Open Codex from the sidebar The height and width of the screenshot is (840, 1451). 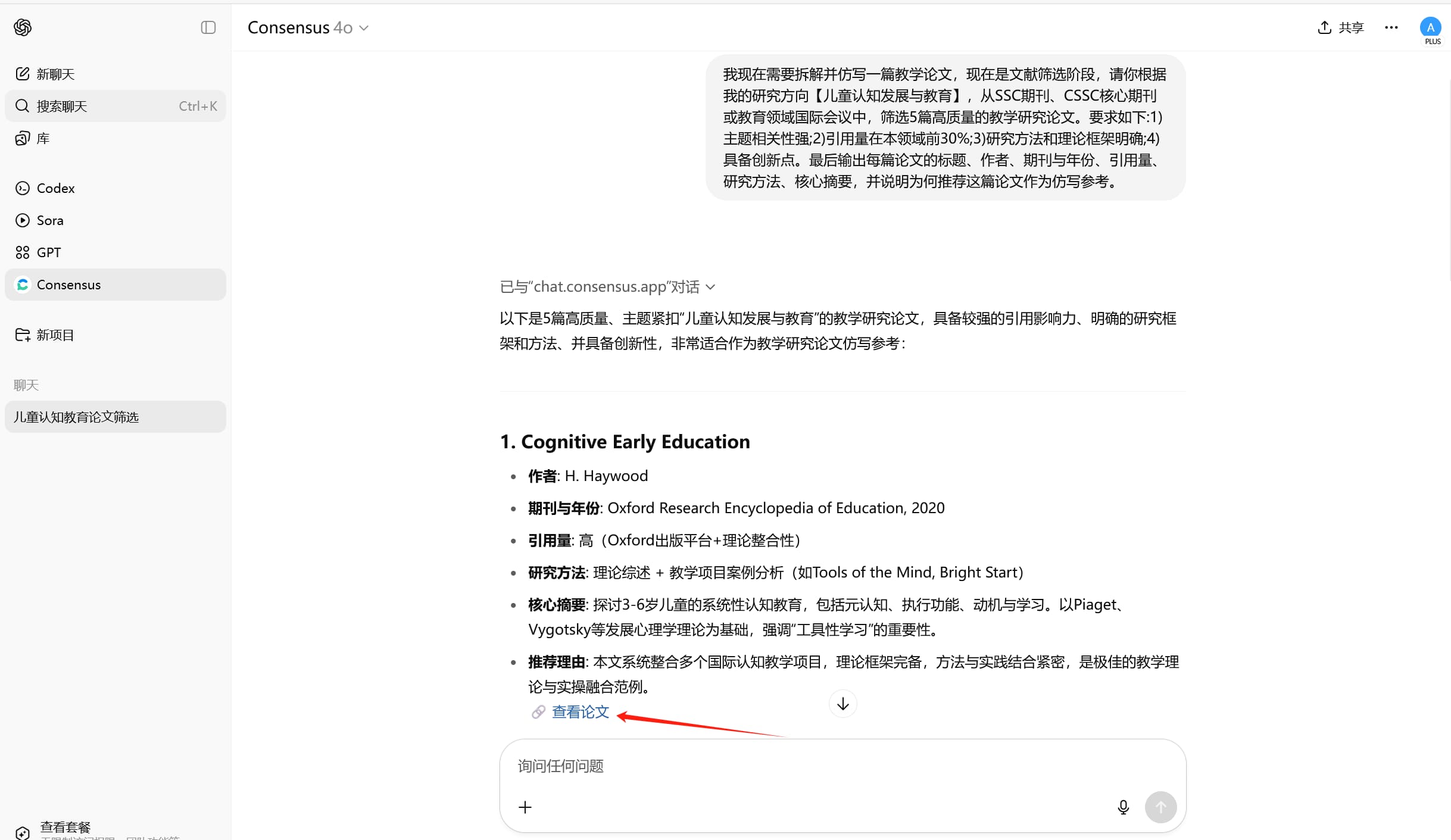[55, 188]
